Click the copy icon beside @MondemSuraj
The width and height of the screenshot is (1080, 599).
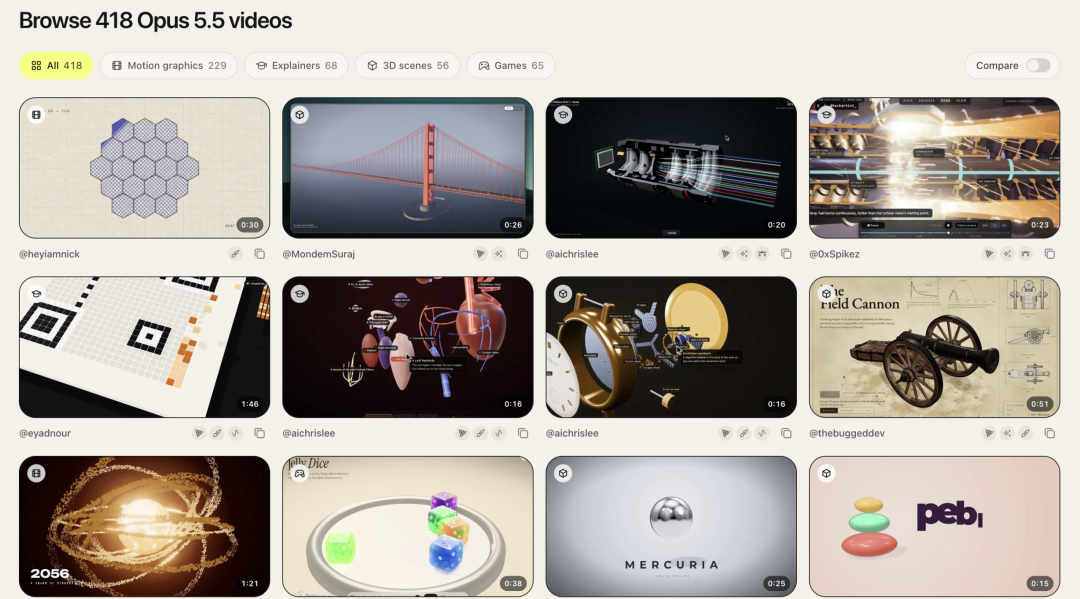[x=523, y=254]
